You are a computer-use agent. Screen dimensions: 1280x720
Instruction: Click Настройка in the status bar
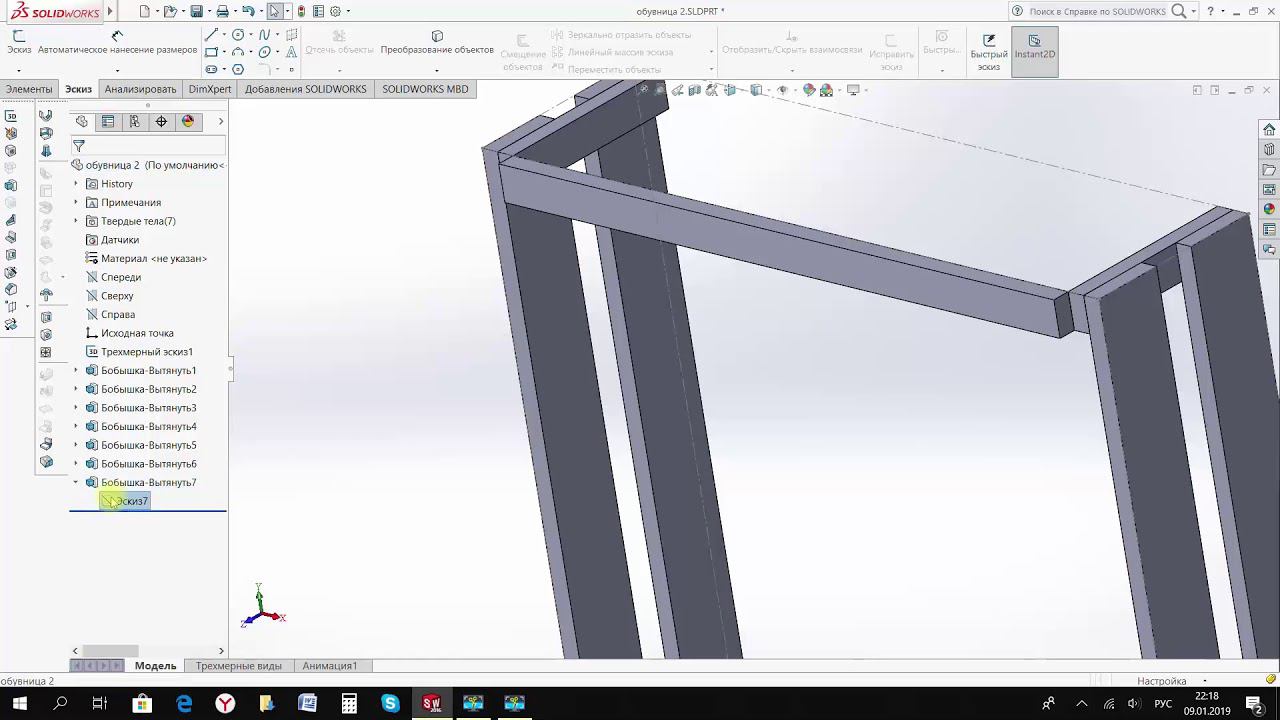point(1162,681)
